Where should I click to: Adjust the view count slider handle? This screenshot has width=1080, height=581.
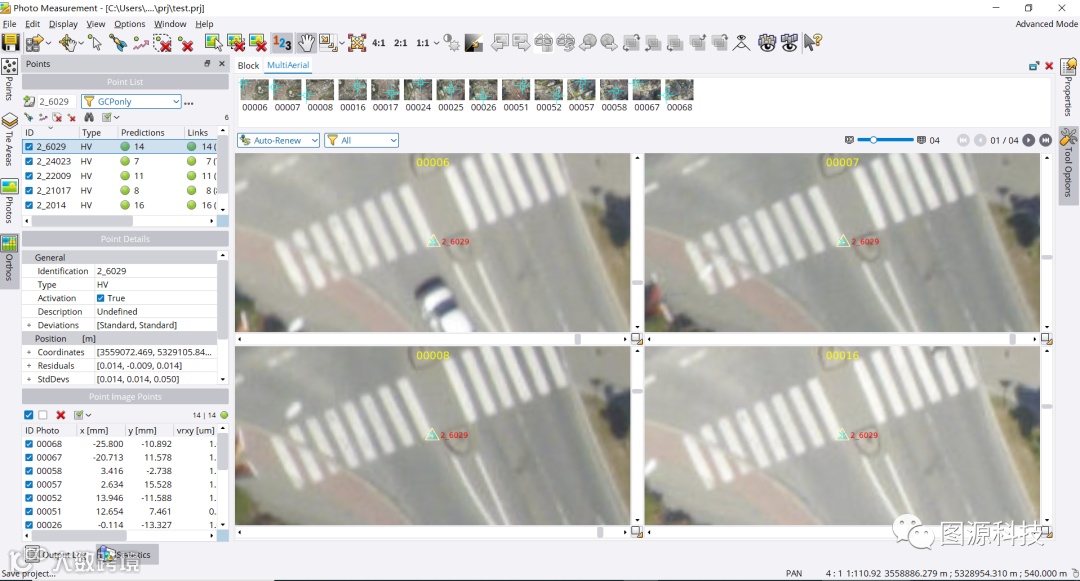tap(873, 140)
